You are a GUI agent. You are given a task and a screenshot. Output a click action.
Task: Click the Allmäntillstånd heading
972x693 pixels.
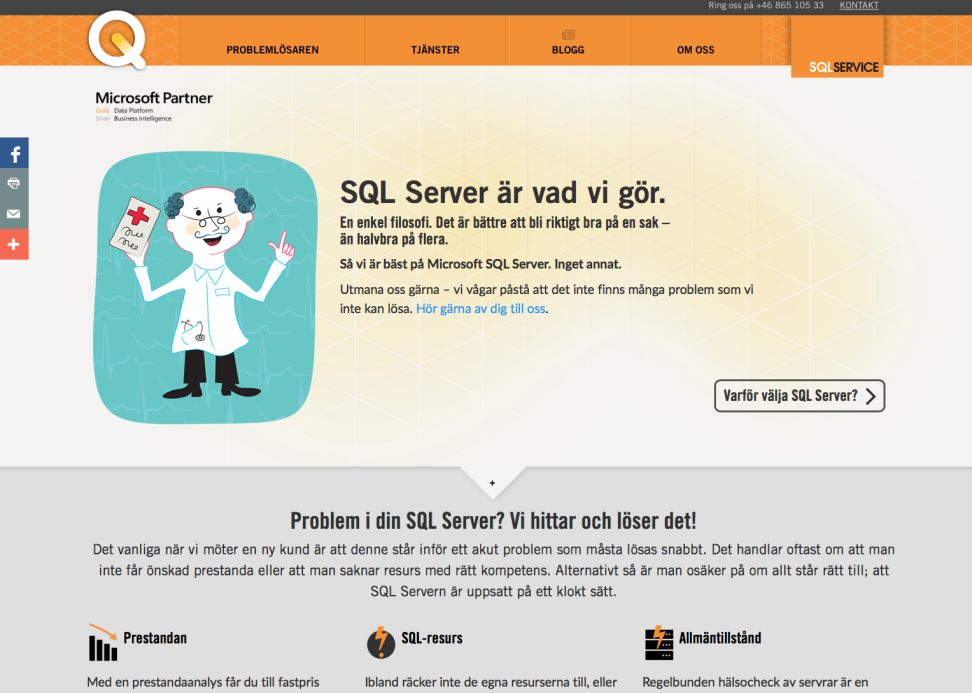tap(720, 638)
